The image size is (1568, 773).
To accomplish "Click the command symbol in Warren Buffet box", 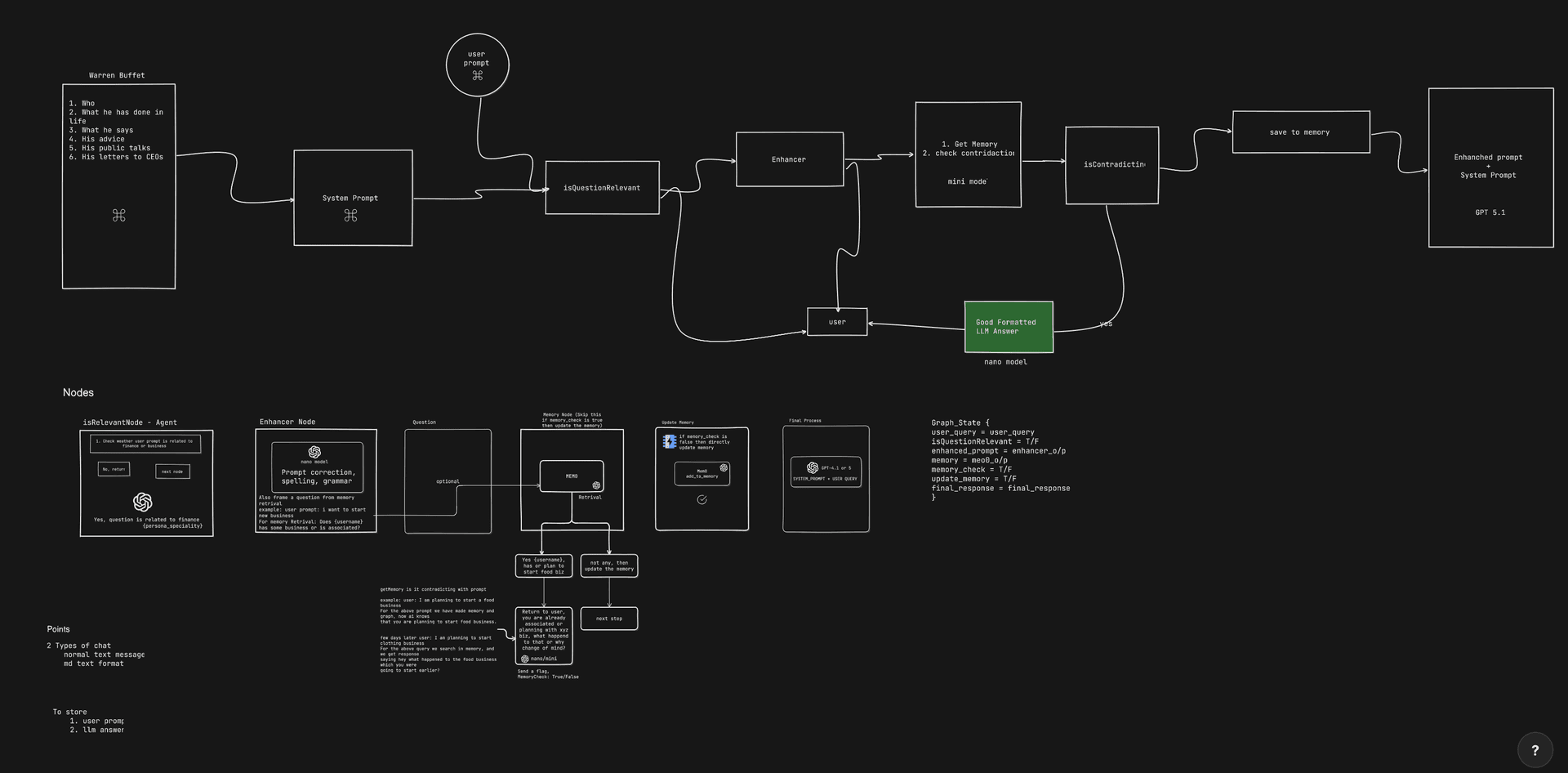I will (x=119, y=216).
